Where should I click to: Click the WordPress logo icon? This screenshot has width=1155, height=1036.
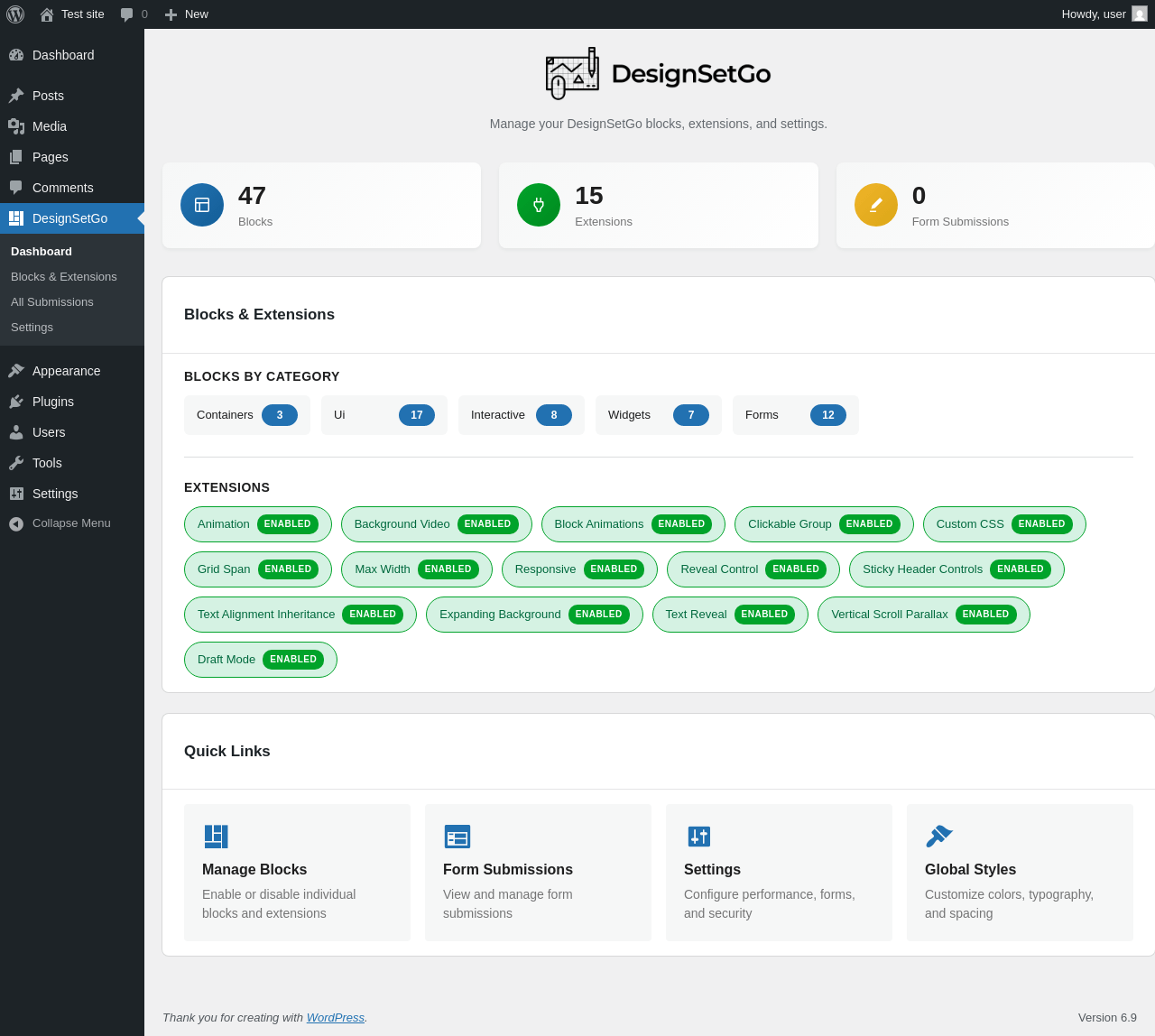pos(15,14)
